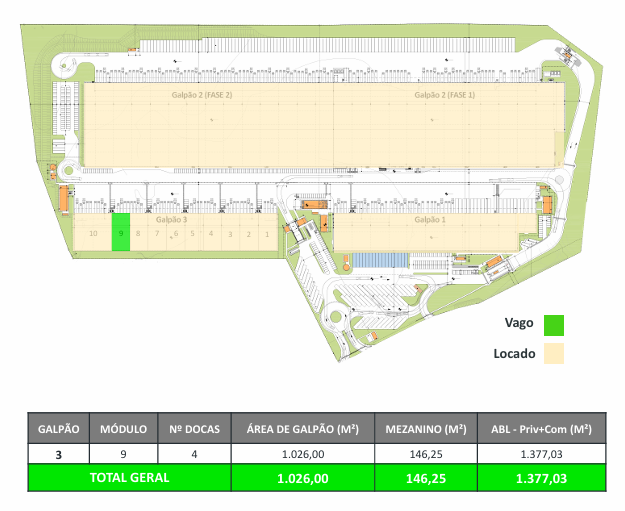Click the MÓDULO column header
The image size is (625, 511).
click(123, 428)
